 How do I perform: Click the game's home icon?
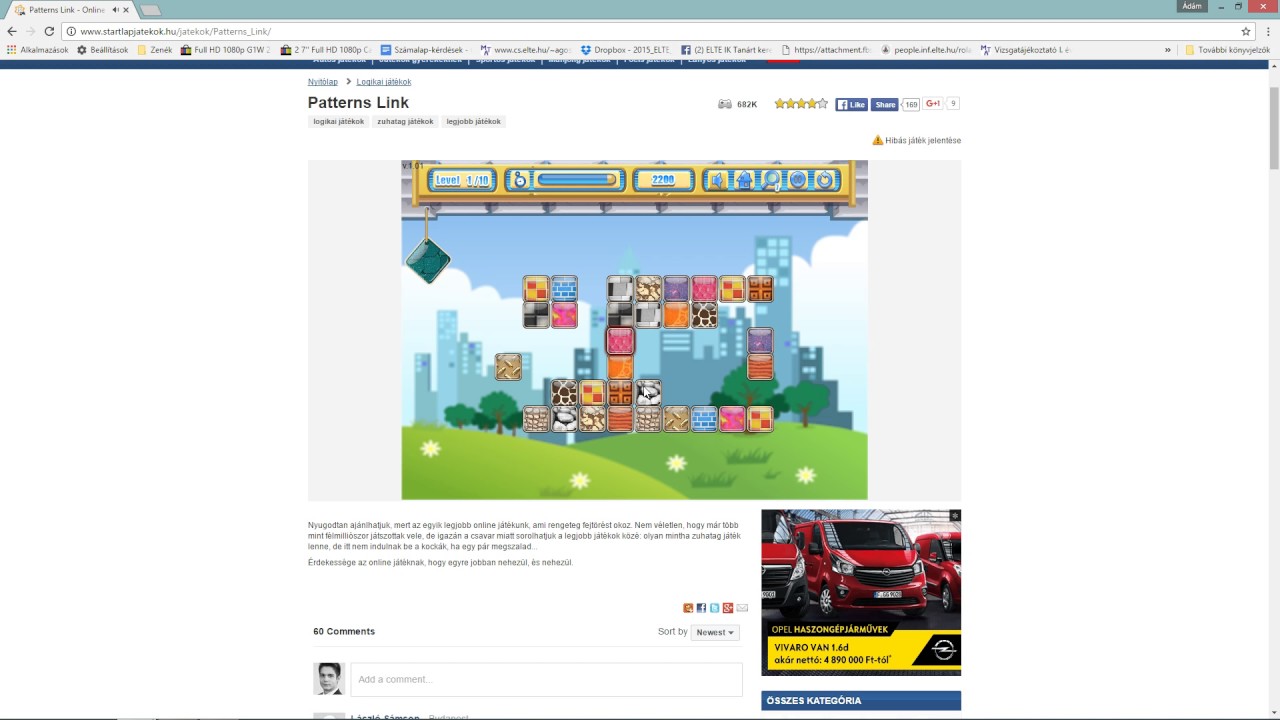[743, 180]
